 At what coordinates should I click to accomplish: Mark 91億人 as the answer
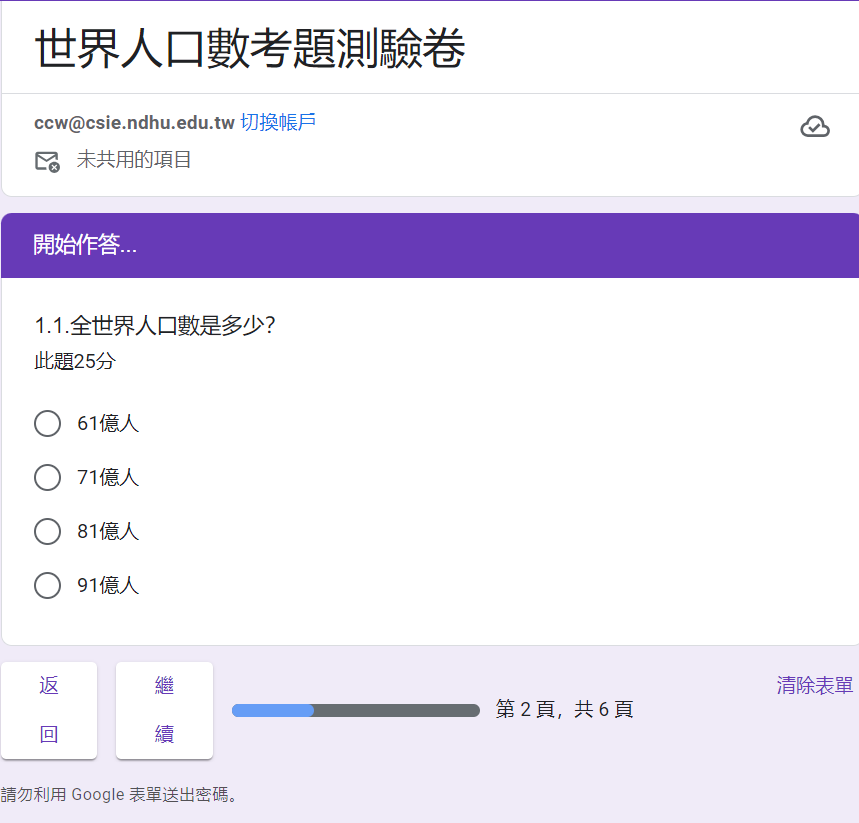pos(47,586)
